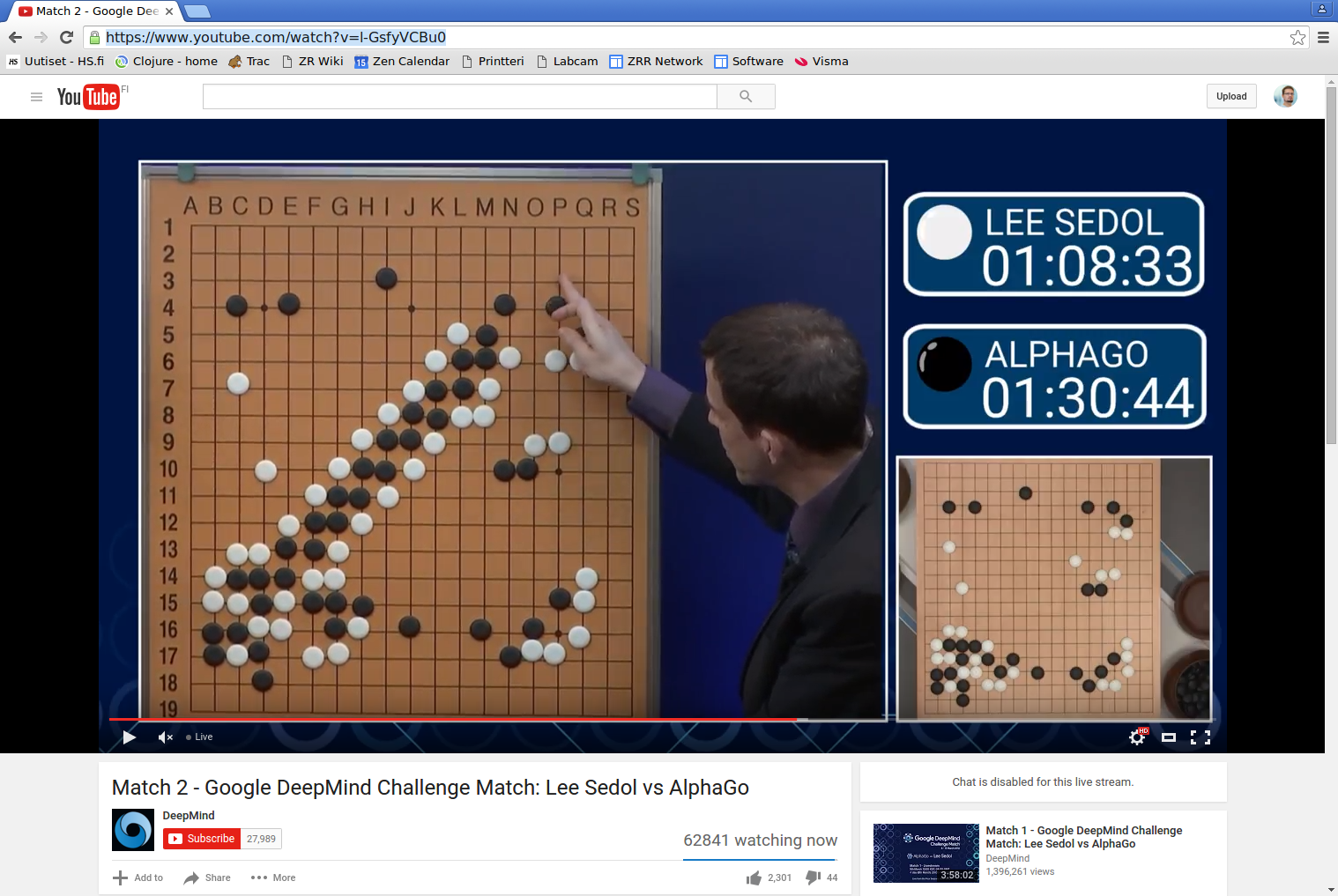
Task: Like the video with thumbs up
Action: click(769, 877)
